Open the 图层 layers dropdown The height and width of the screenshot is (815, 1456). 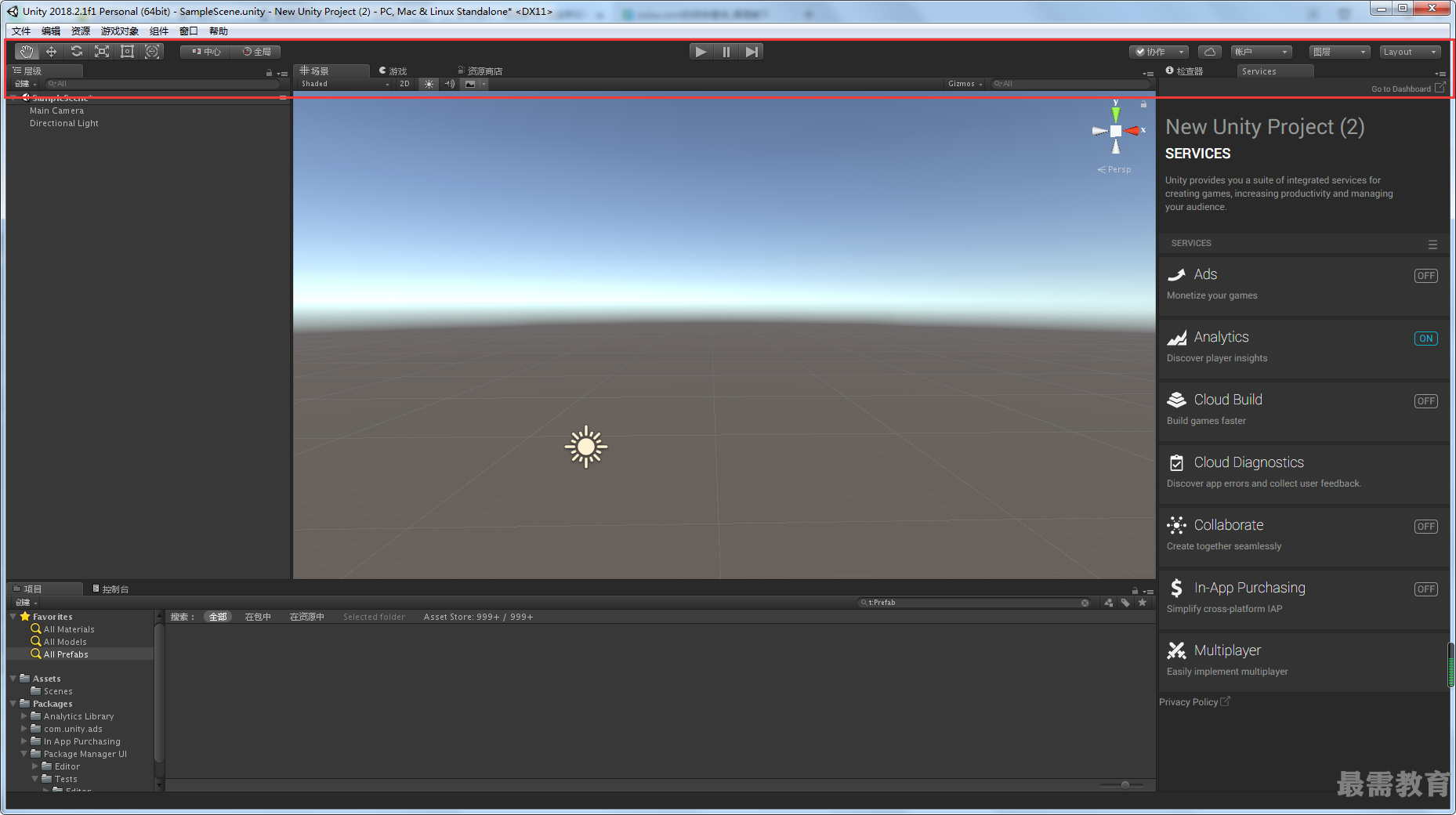pyautogui.click(x=1339, y=52)
